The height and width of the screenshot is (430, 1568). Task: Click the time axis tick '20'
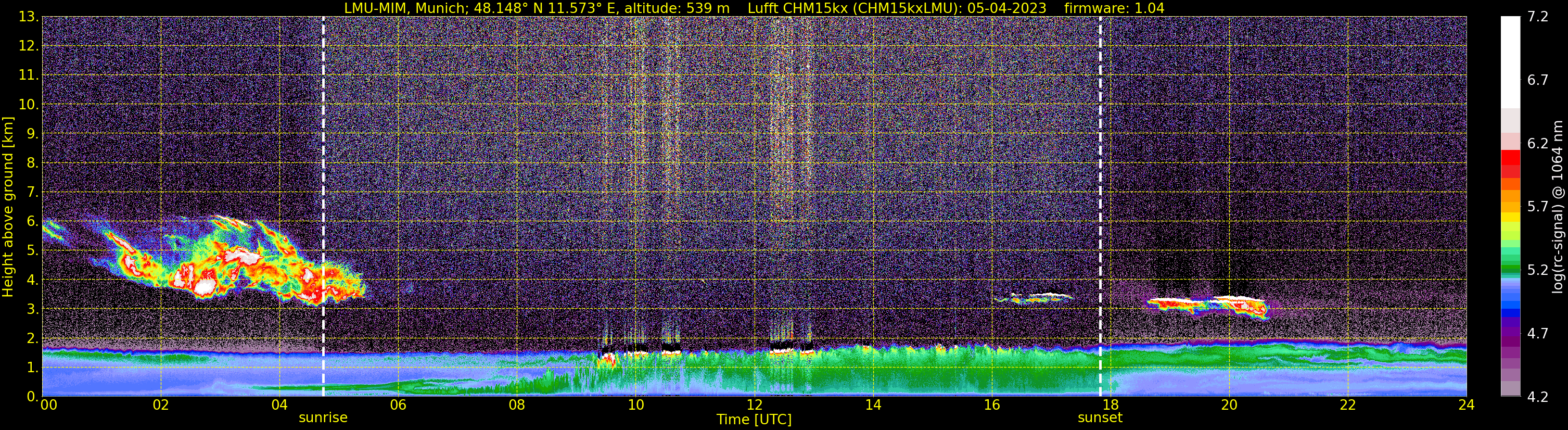(x=1229, y=405)
